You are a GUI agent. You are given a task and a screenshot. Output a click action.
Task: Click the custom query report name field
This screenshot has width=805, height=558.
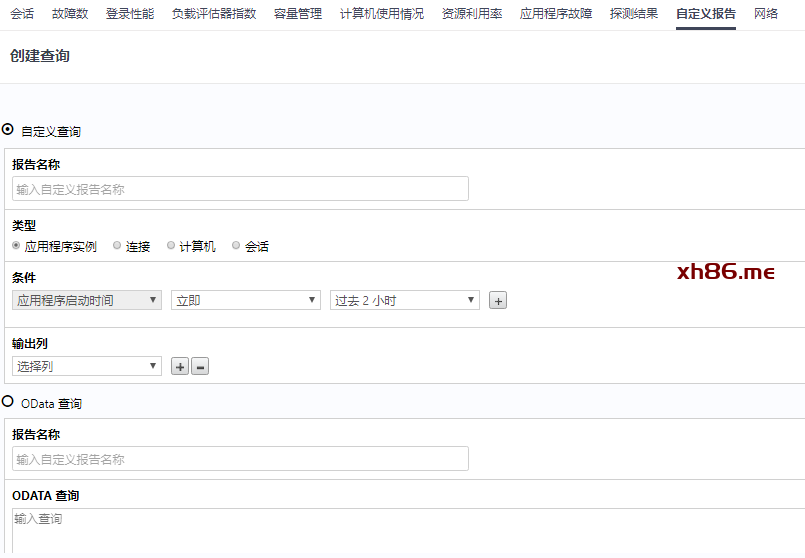point(240,189)
